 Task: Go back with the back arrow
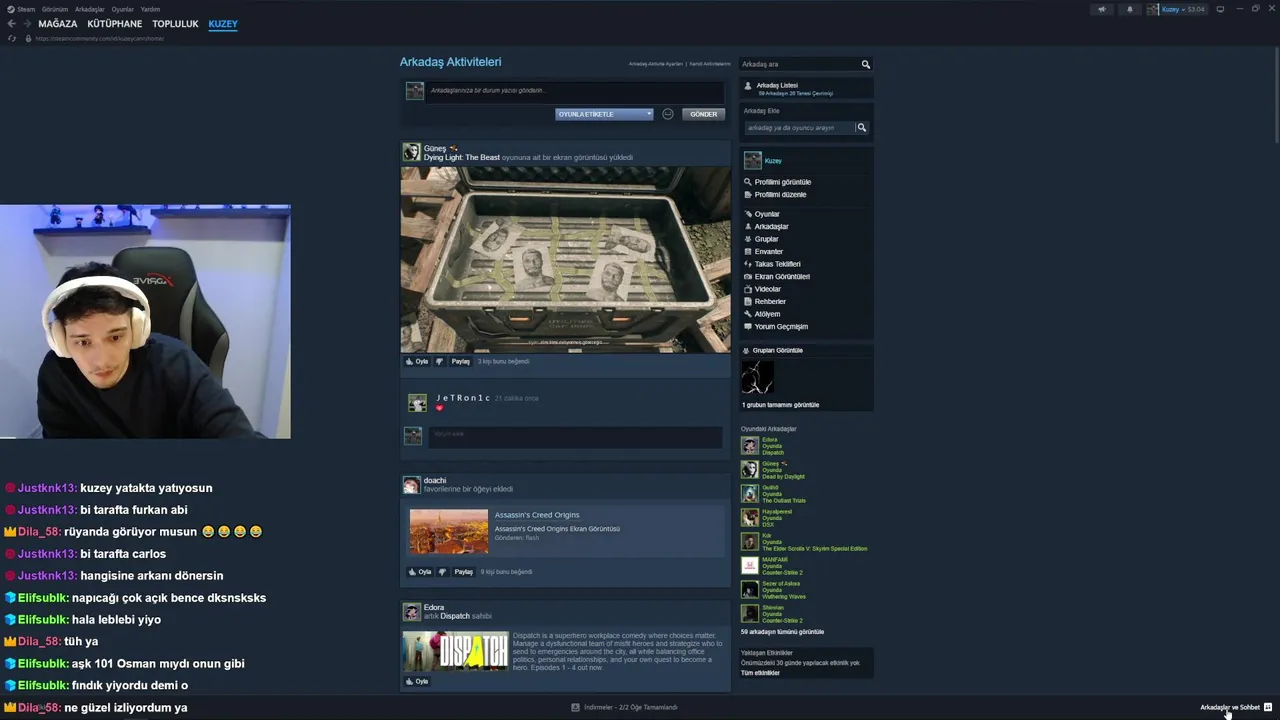pyautogui.click(x=12, y=24)
